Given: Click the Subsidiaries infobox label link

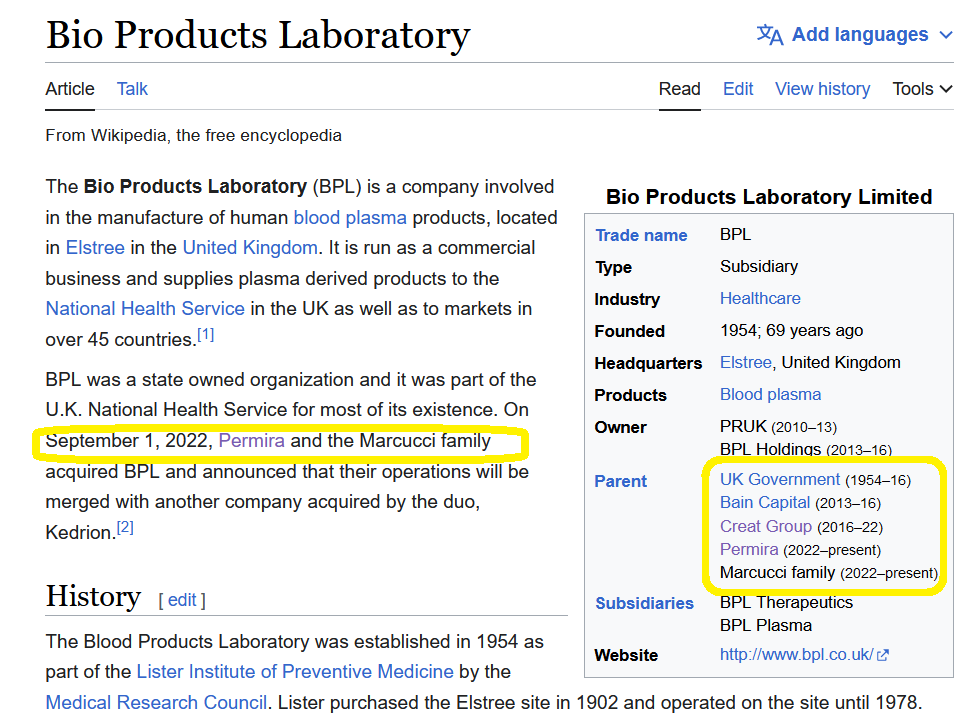Looking at the screenshot, I should (x=644, y=604).
